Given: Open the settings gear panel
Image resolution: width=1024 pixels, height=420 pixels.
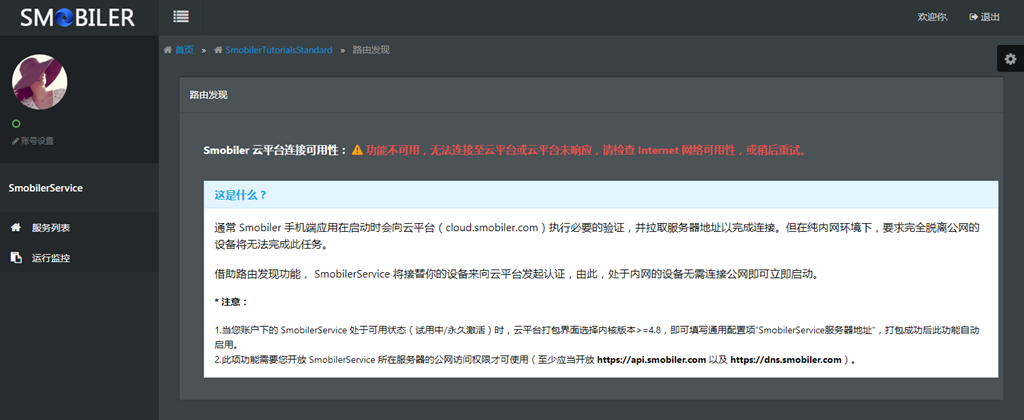Looking at the screenshot, I should click(x=1010, y=59).
